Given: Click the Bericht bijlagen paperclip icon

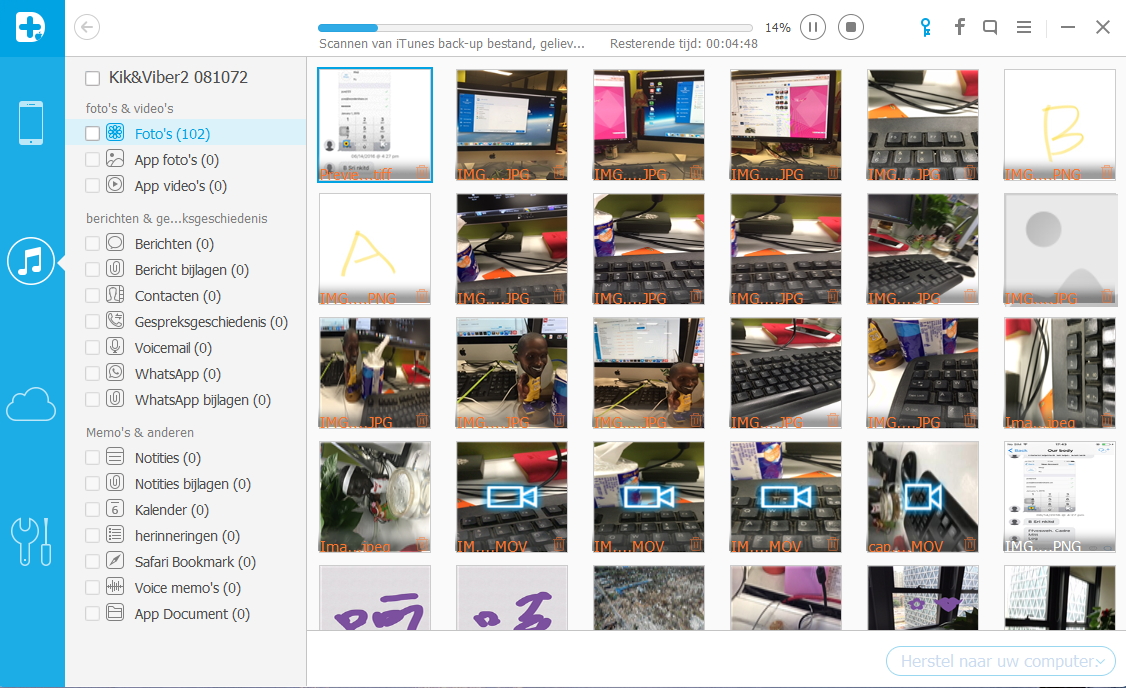Looking at the screenshot, I should tap(115, 269).
